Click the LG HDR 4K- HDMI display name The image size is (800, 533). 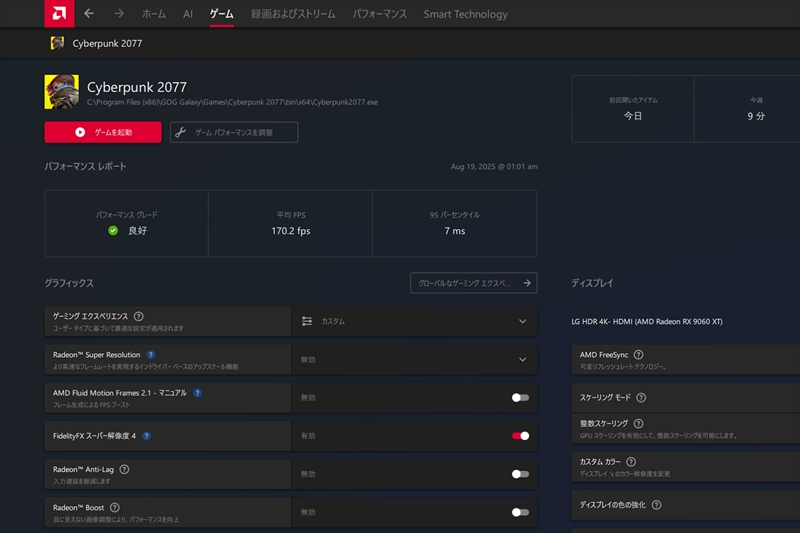(647, 321)
